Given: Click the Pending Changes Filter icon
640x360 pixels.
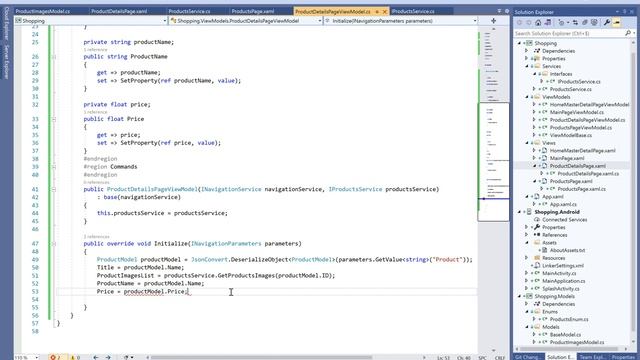Looking at the screenshot, I should click(x=562, y=22).
